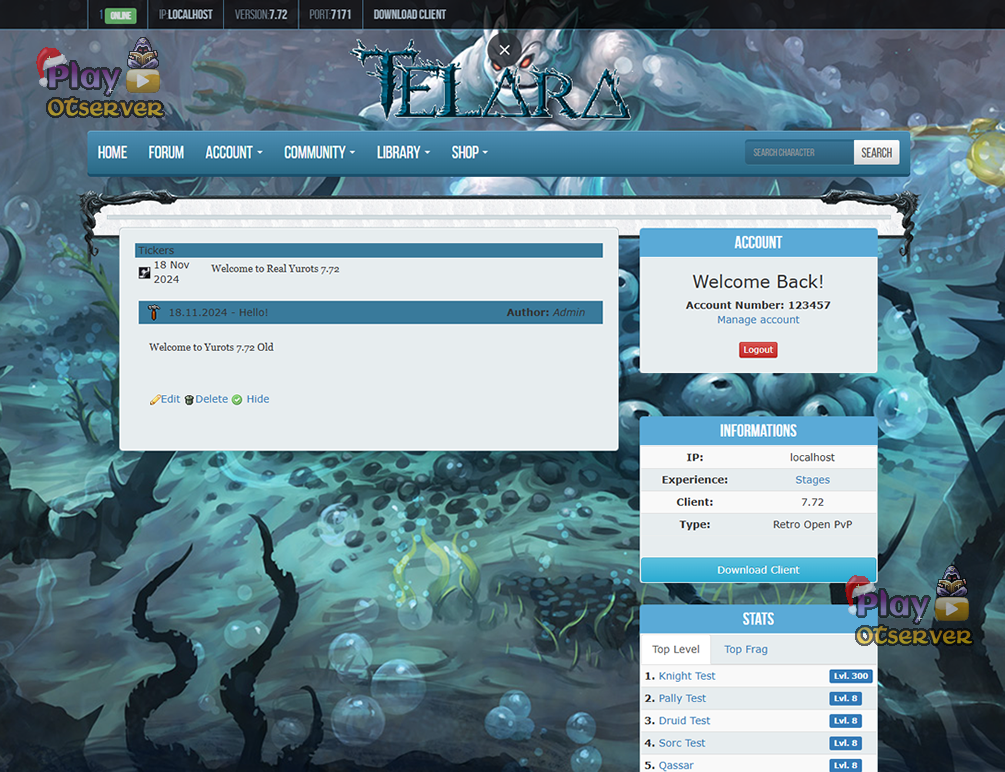Click 'IP: LOCALHOST' in top bar
Viewport: 1005px width, 772px height.
click(x=185, y=14)
